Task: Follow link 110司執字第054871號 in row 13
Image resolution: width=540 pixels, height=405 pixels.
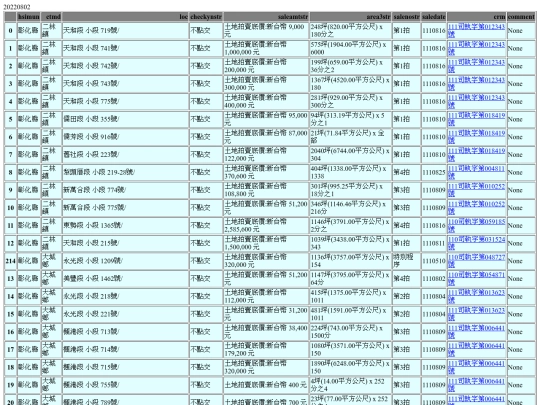Action: click(x=476, y=279)
